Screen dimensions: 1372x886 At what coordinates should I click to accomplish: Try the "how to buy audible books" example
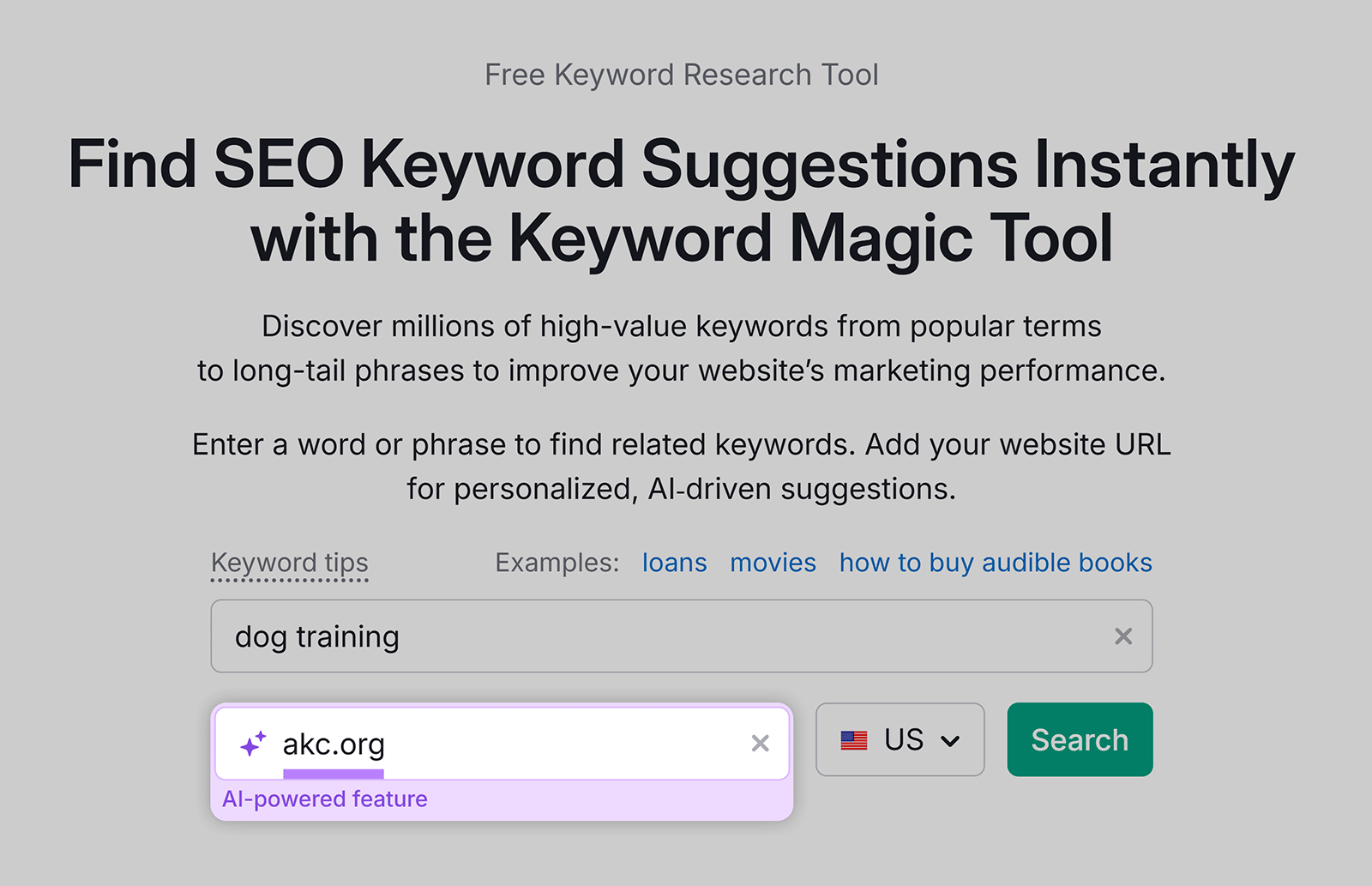pyautogui.click(x=995, y=563)
